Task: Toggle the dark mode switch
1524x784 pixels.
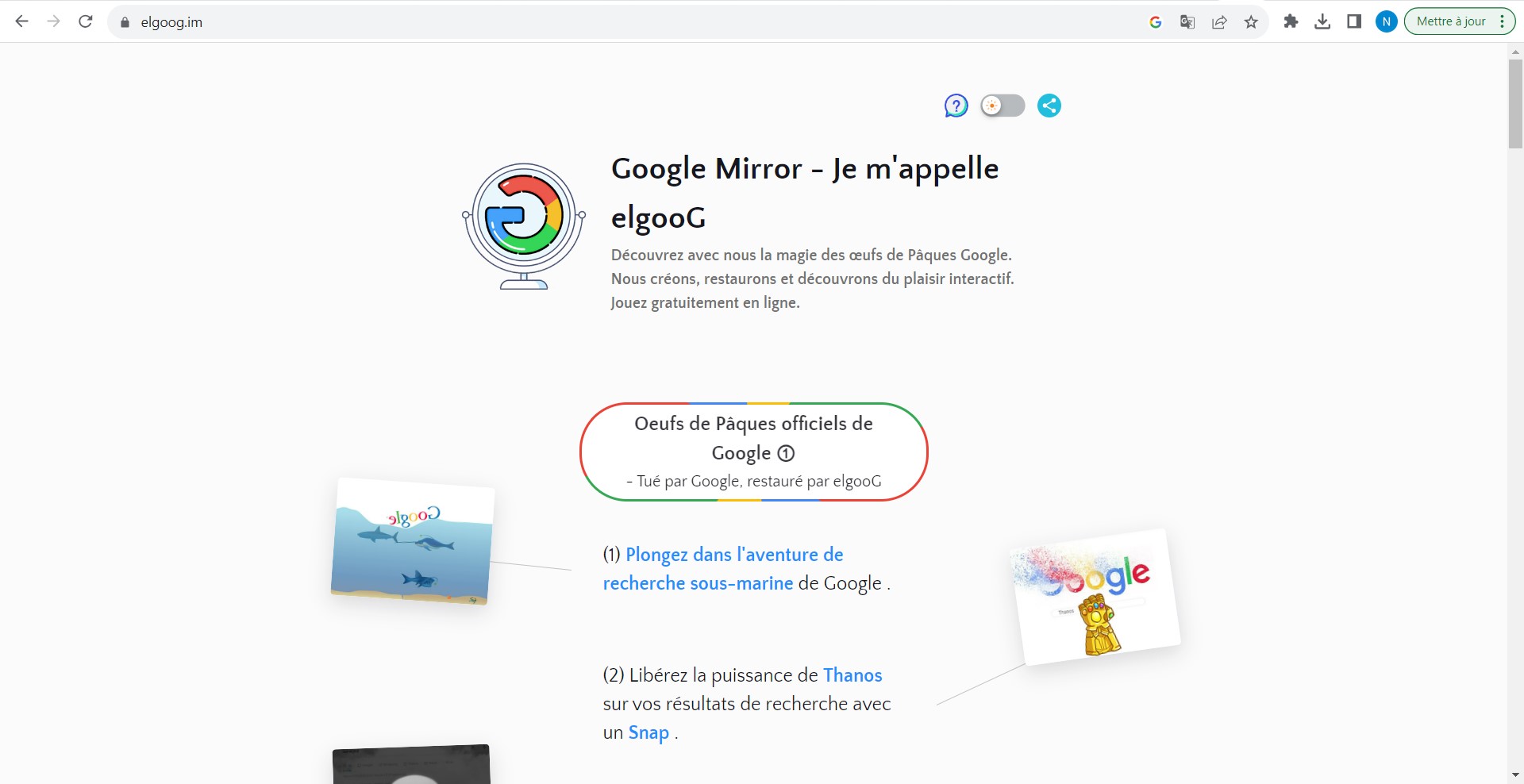Action: (1003, 106)
